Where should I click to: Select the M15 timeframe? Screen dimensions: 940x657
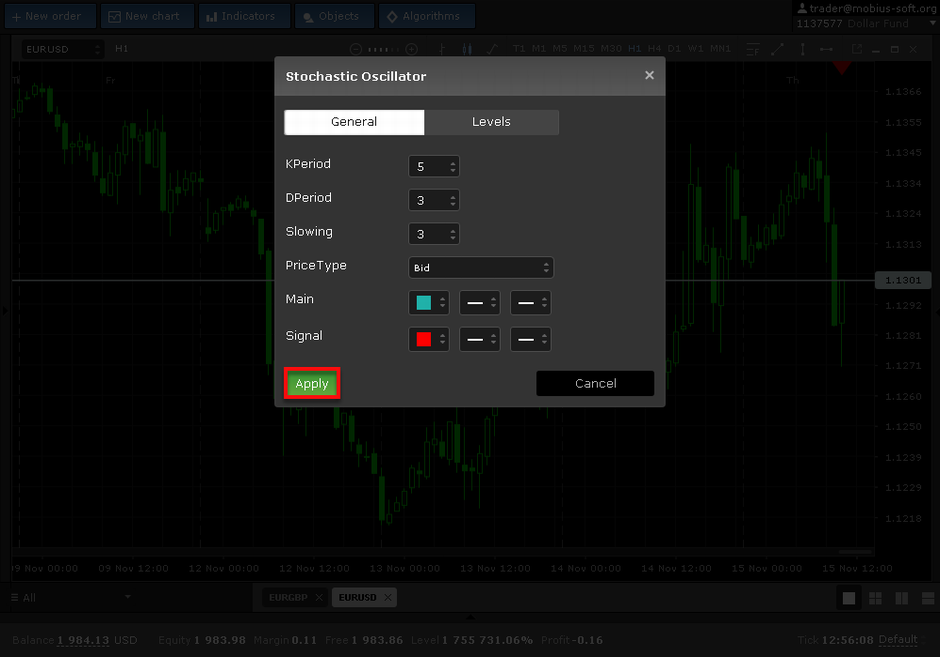584,49
